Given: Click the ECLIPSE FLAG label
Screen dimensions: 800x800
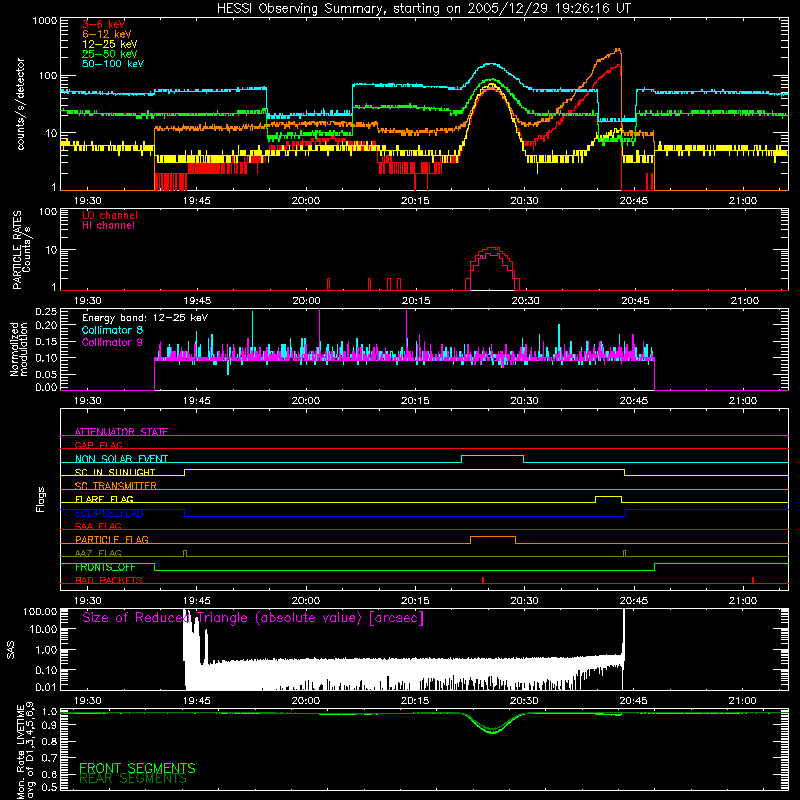Looking at the screenshot, I should click(109, 513).
